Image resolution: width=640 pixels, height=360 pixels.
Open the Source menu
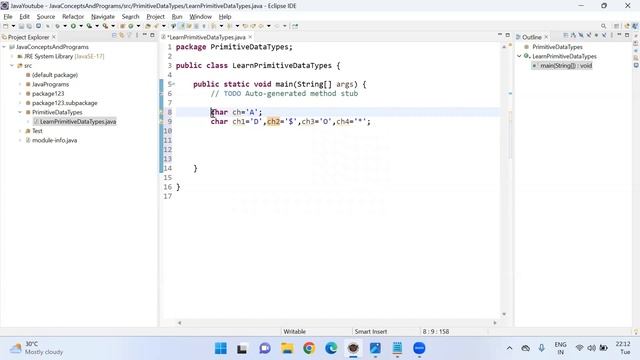[46, 17]
